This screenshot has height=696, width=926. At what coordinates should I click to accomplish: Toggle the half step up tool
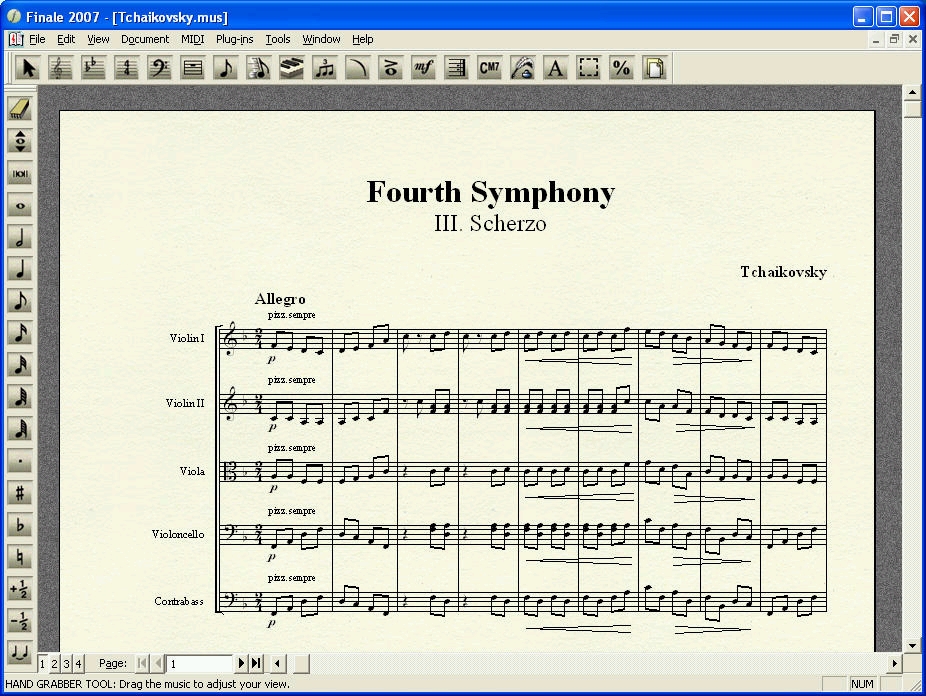click(20, 589)
